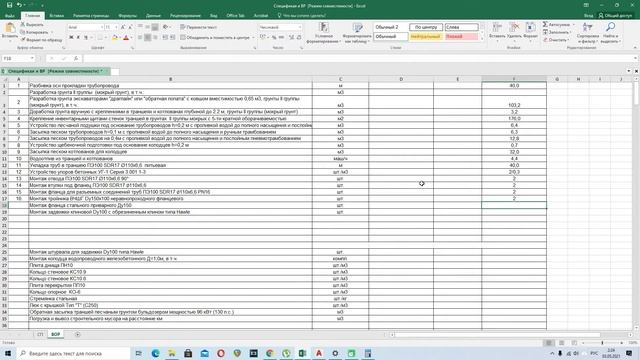640x360 pixels.
Task: Collapse the ribbon with arrow
Action: (x=635, y=48)
